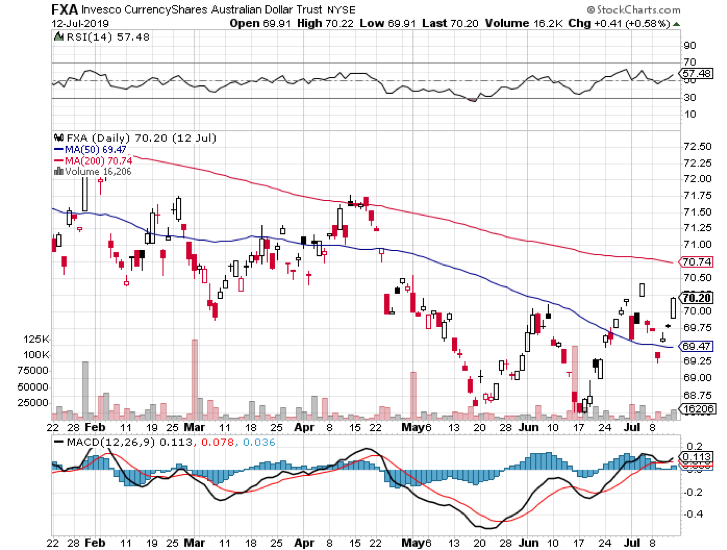Click the green up-arrow change indicator

[676, 24]
